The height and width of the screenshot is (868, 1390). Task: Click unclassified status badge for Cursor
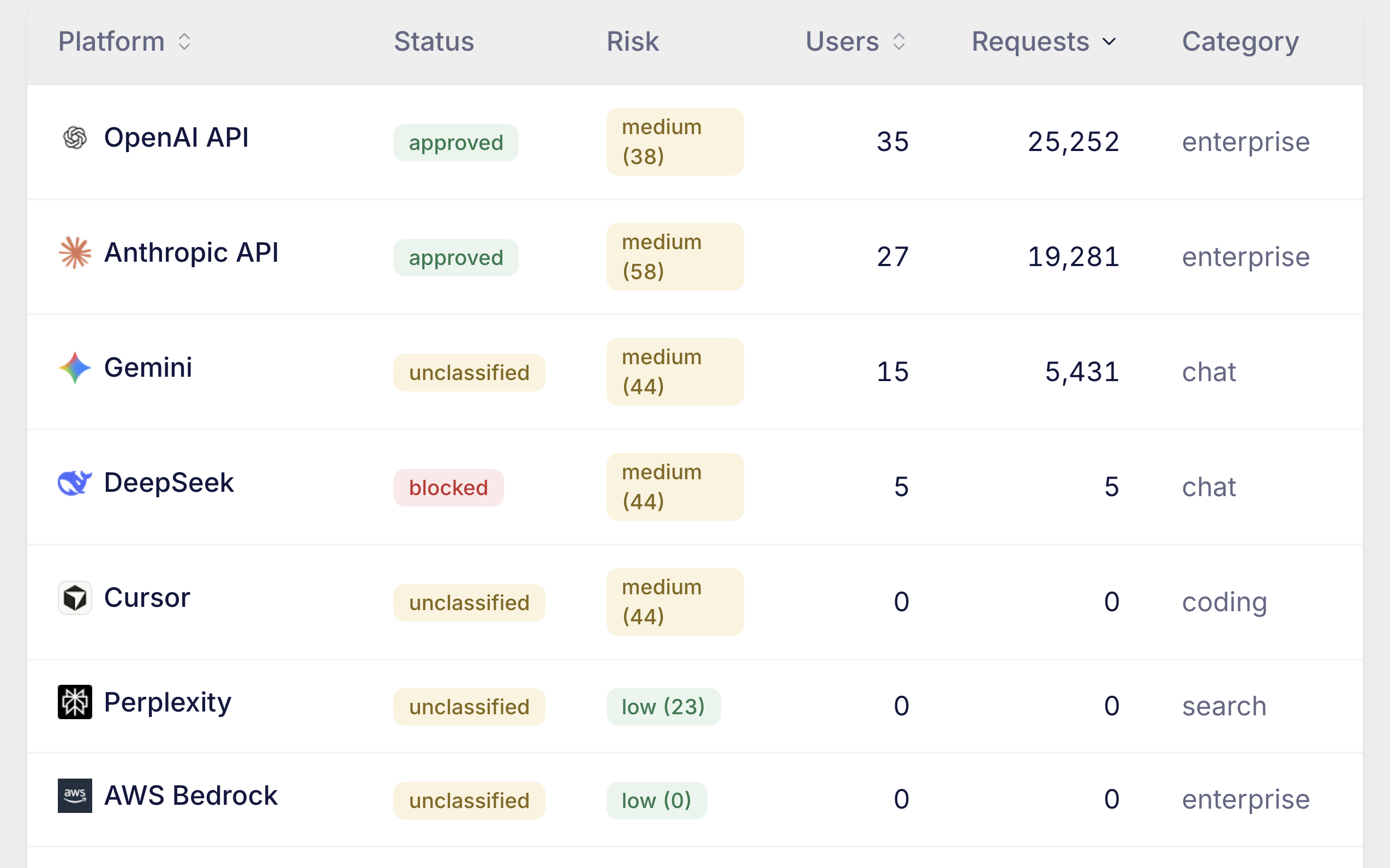(469, 603)
